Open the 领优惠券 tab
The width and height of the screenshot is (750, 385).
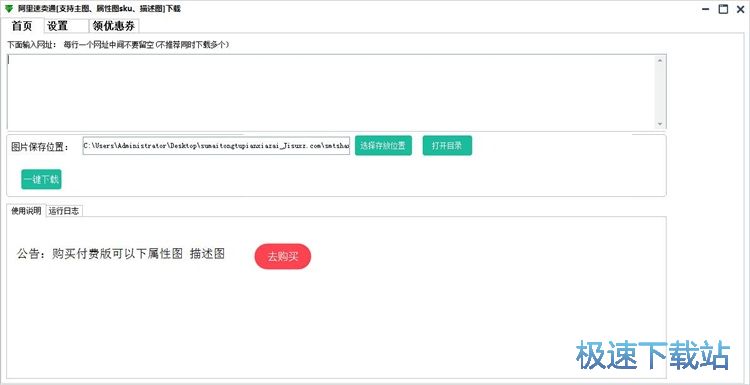click(x=114, y=26)
